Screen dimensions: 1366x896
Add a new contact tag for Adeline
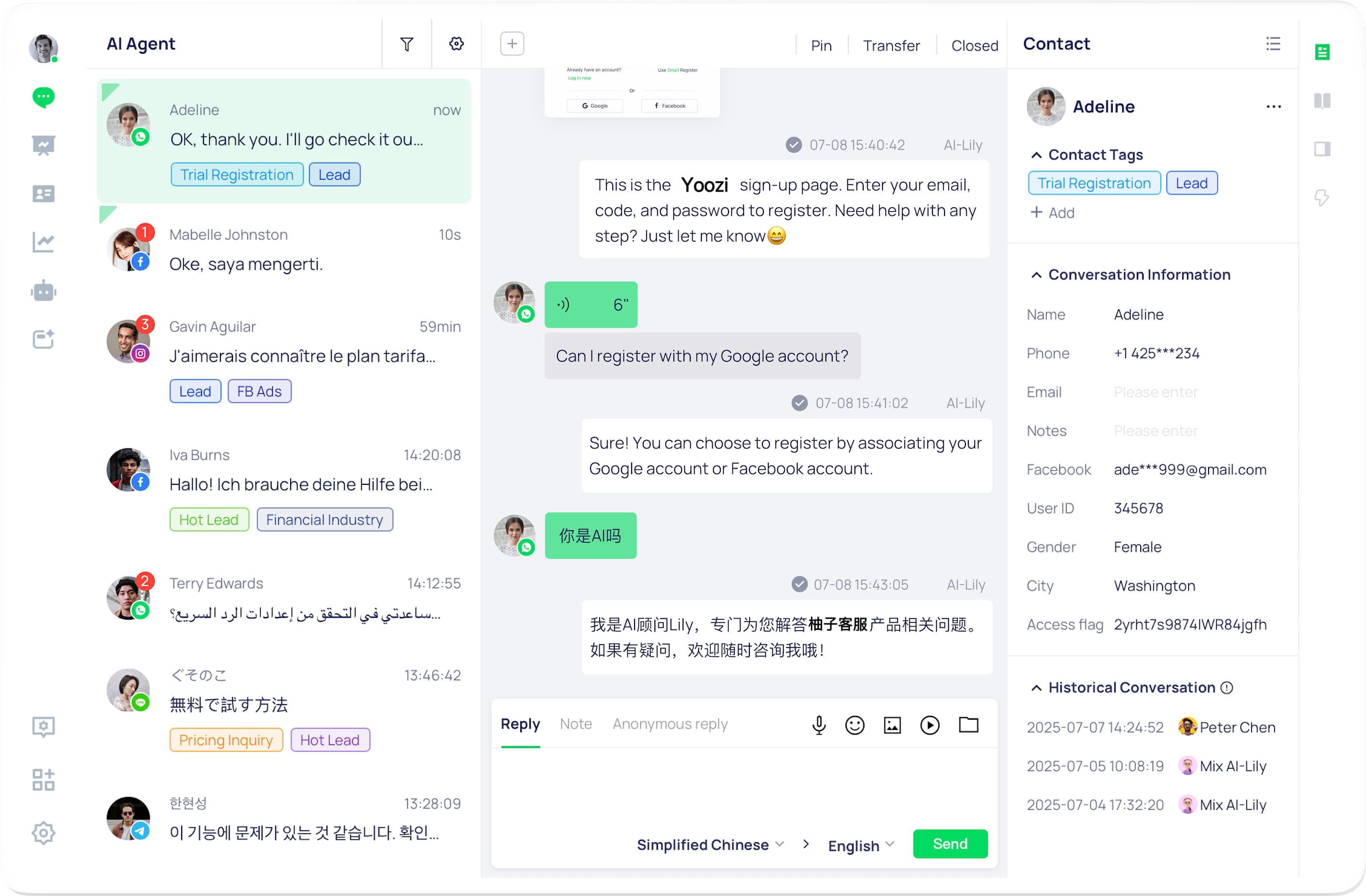tap(1052, 213)
